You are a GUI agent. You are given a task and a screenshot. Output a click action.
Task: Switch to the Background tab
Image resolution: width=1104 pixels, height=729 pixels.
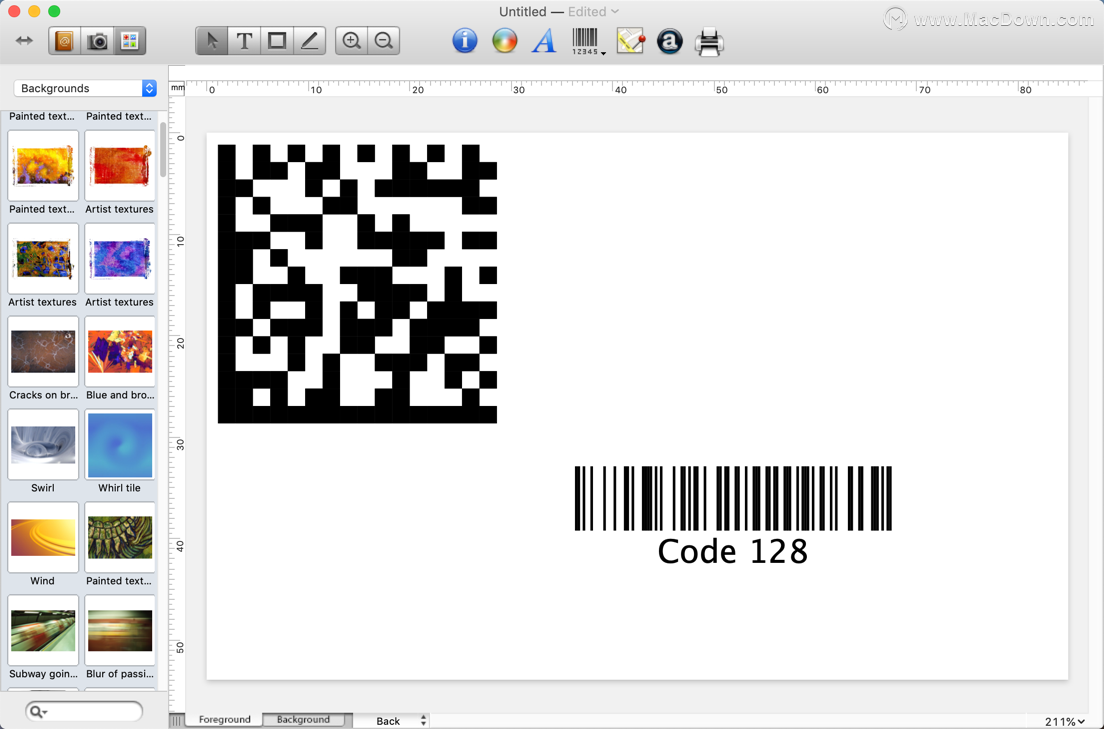[x=303, y=719]
